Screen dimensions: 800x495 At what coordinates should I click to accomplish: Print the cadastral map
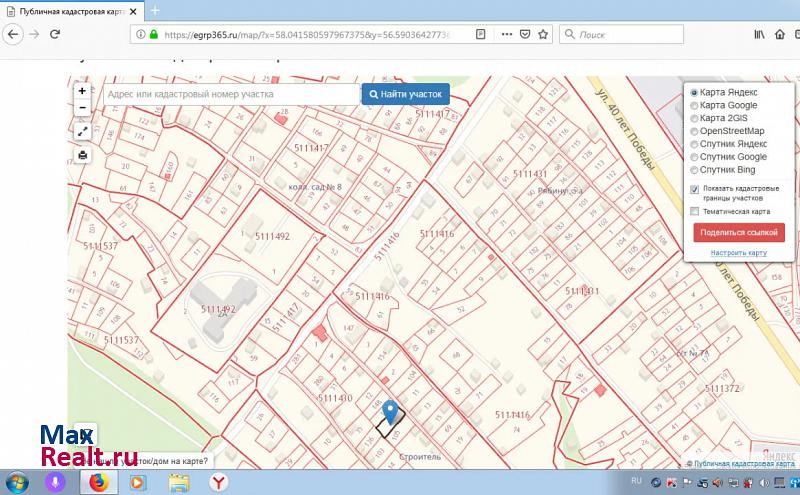pyautogui.click(x=83, y=155)
